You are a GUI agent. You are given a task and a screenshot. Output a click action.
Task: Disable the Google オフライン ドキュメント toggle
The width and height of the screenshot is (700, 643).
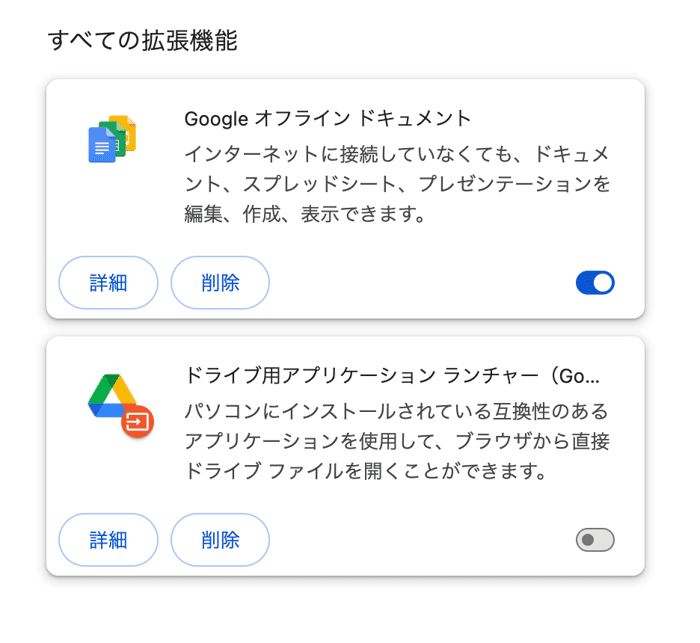(x=595, y=283)
